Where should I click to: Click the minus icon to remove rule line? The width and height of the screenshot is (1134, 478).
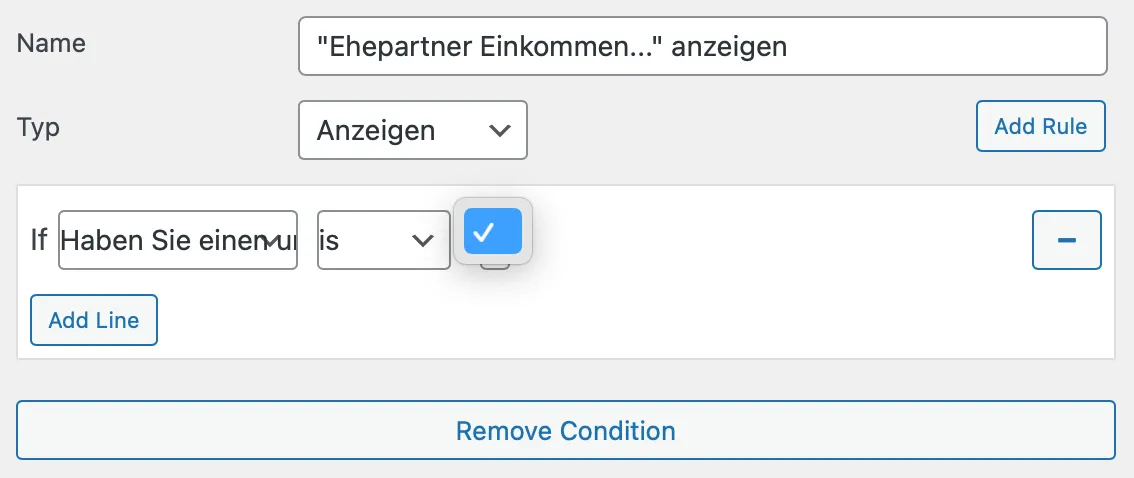(x=1066, y=240)
